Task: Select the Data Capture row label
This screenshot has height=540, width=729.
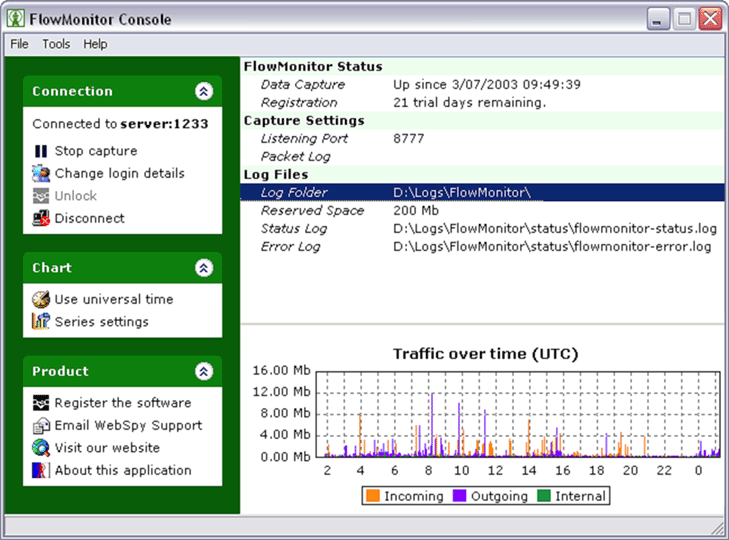Action: 303,85
